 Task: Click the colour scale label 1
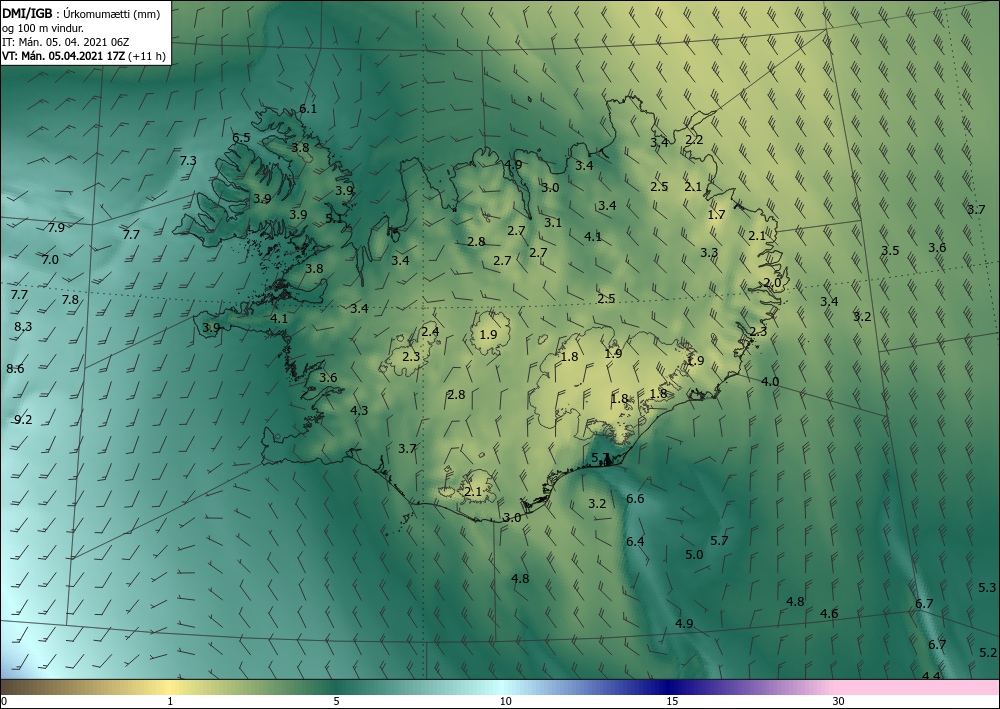click(170, 701)
